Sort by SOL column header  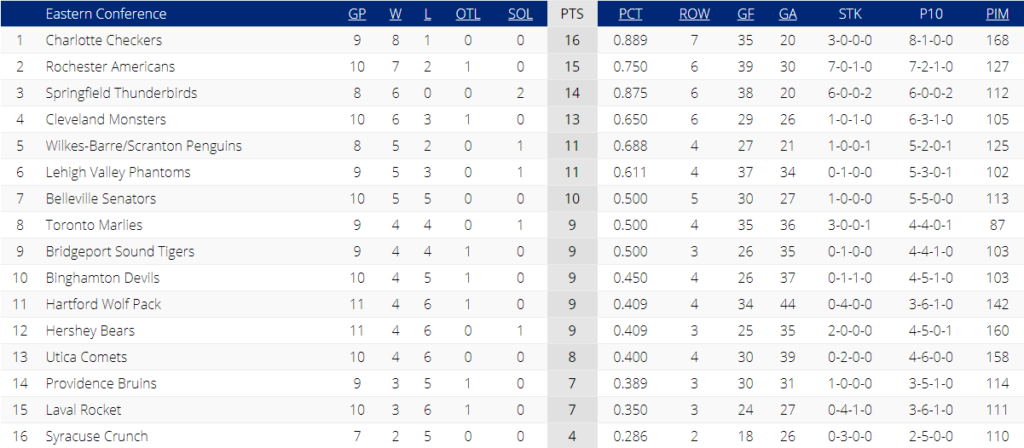[520, 14]
